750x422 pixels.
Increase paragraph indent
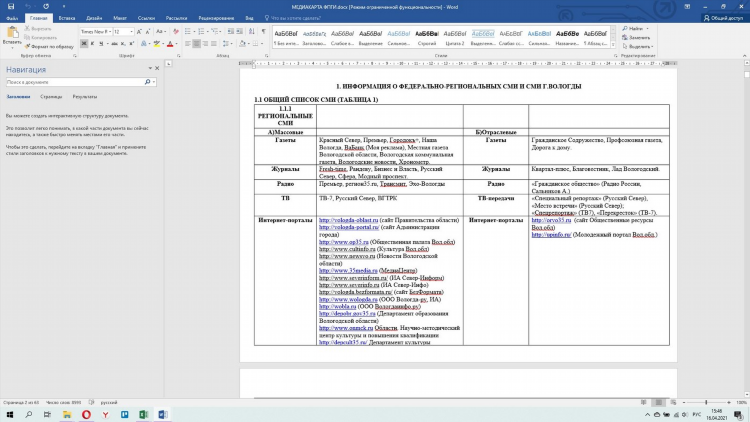[x=240, y=32]
